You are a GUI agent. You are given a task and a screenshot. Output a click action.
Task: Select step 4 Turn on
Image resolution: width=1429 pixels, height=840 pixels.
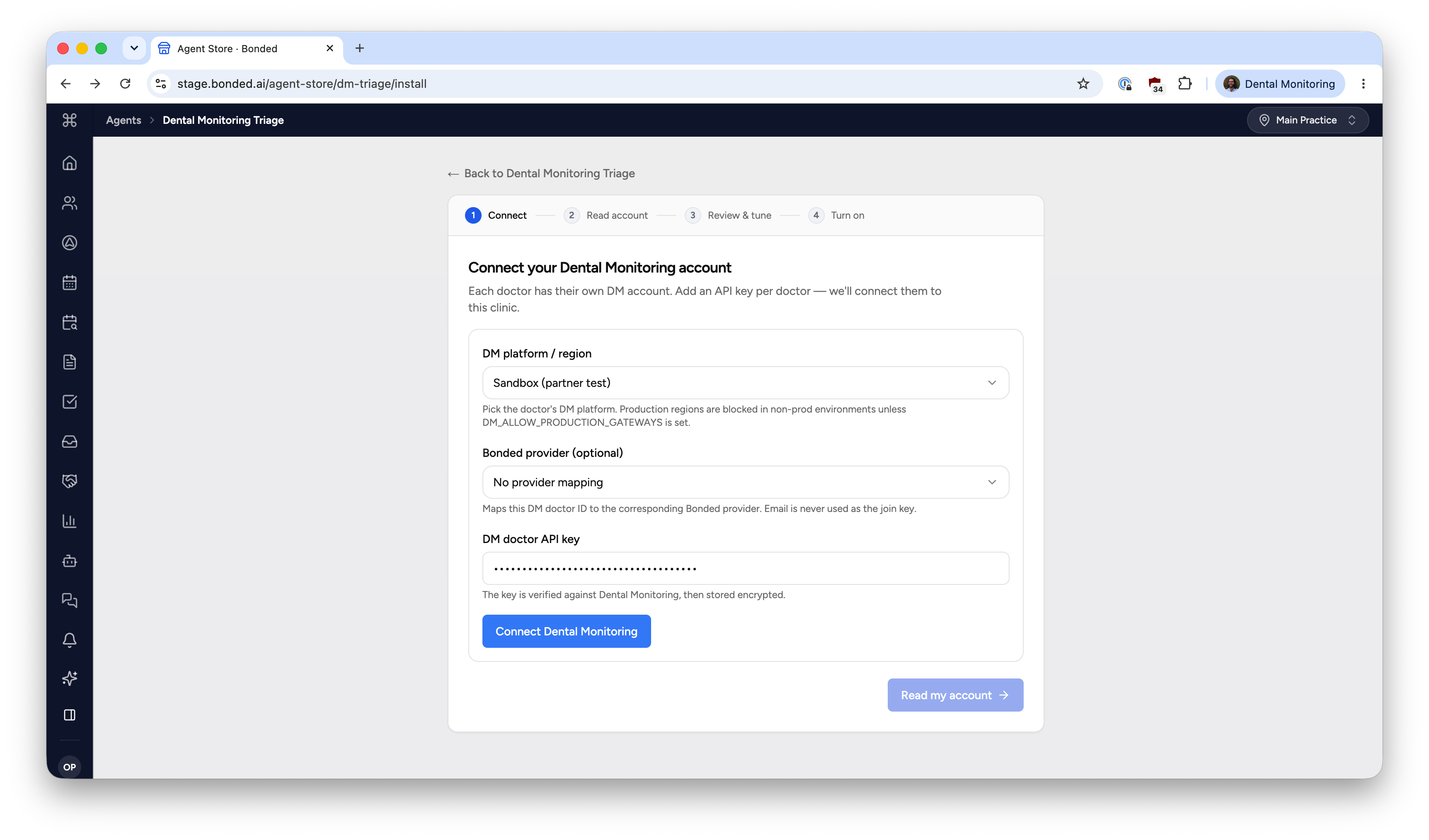(836, 215)
